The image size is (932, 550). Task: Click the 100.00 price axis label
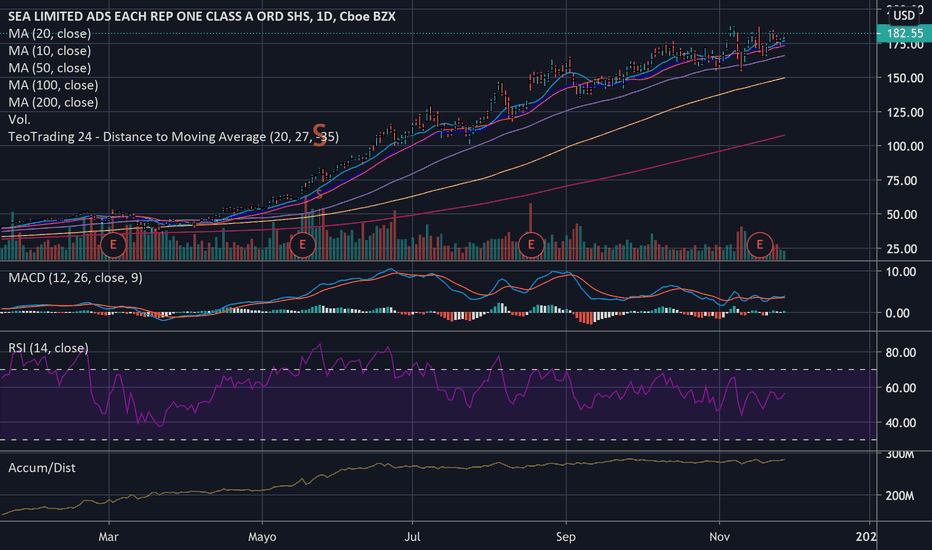coord(905,146)
